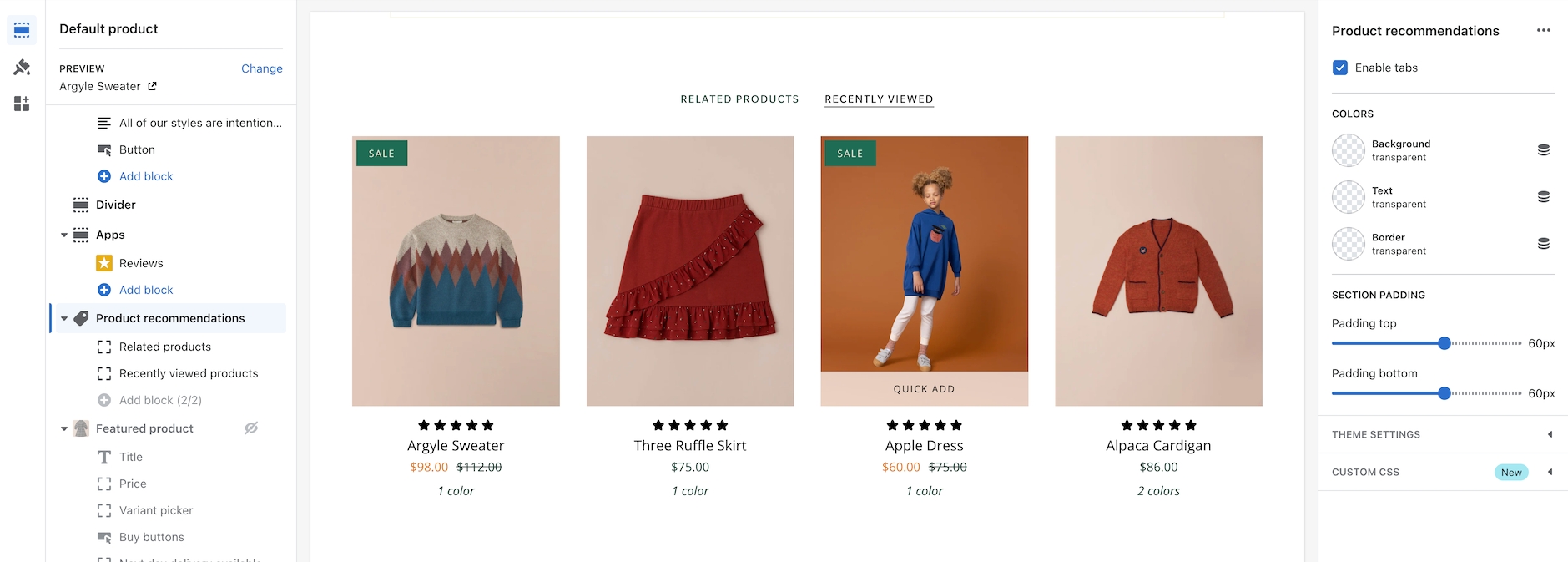Add block under the Apps section
This screenshot has height=562, width=1568.
pos(146,290)
